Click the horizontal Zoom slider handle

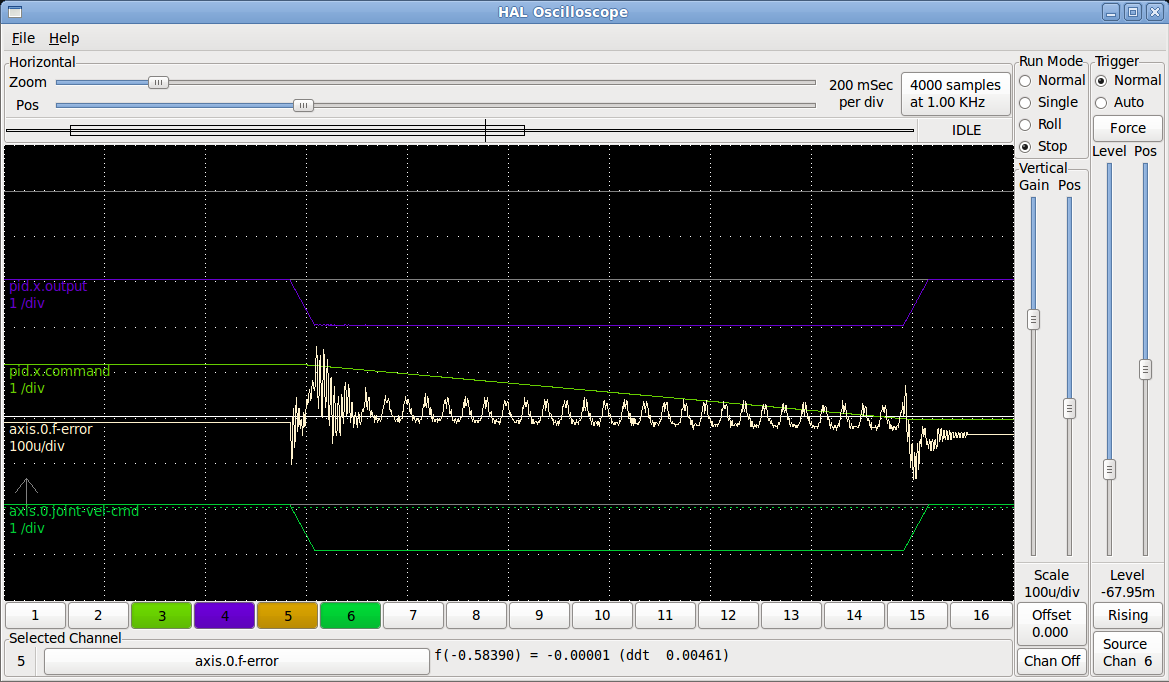point(158,83)
